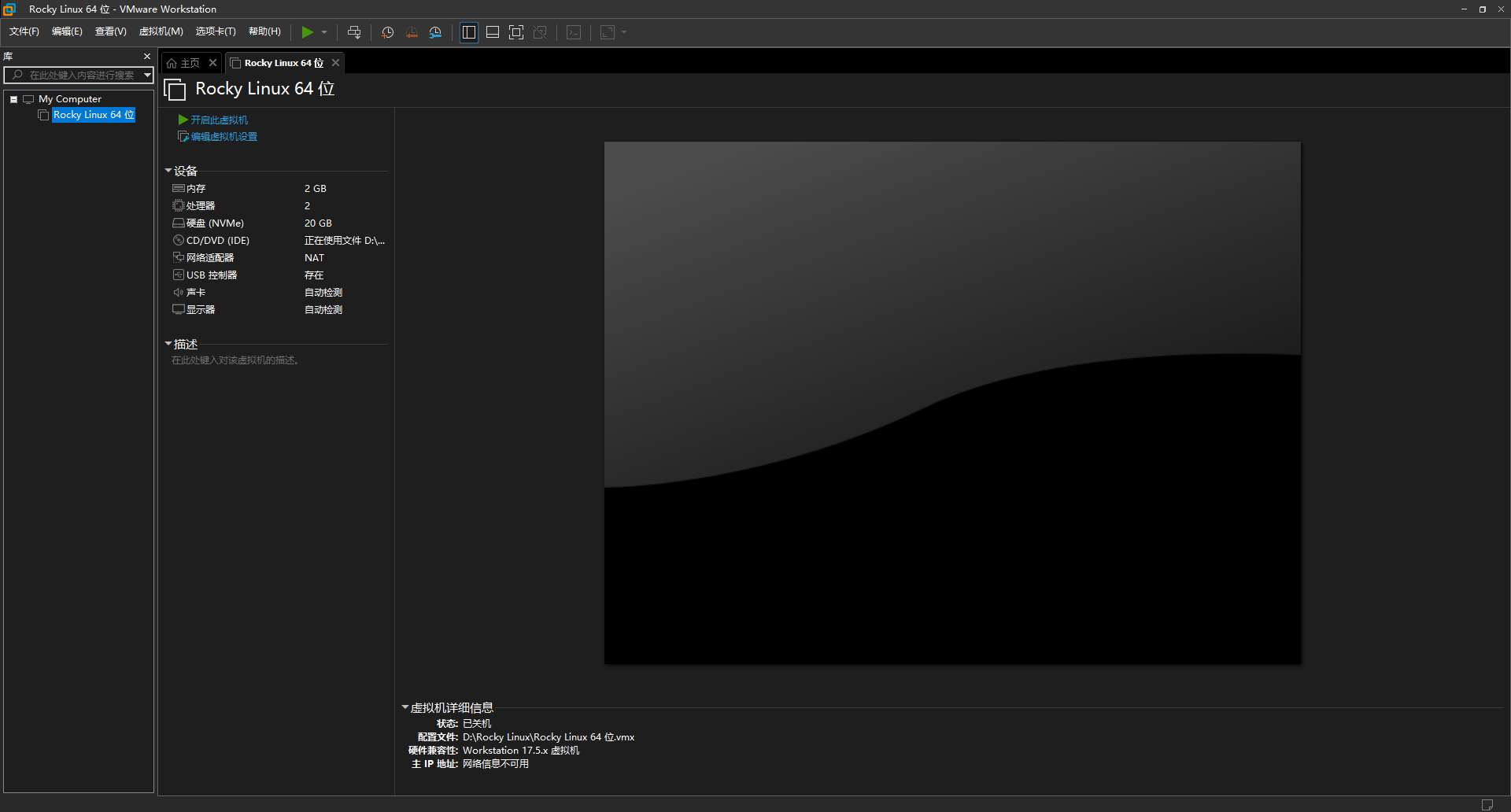Collapse the 虚拟机详细信息 section
The image size is (1511, 812).
pyautogui.click(x=405, y=707)
